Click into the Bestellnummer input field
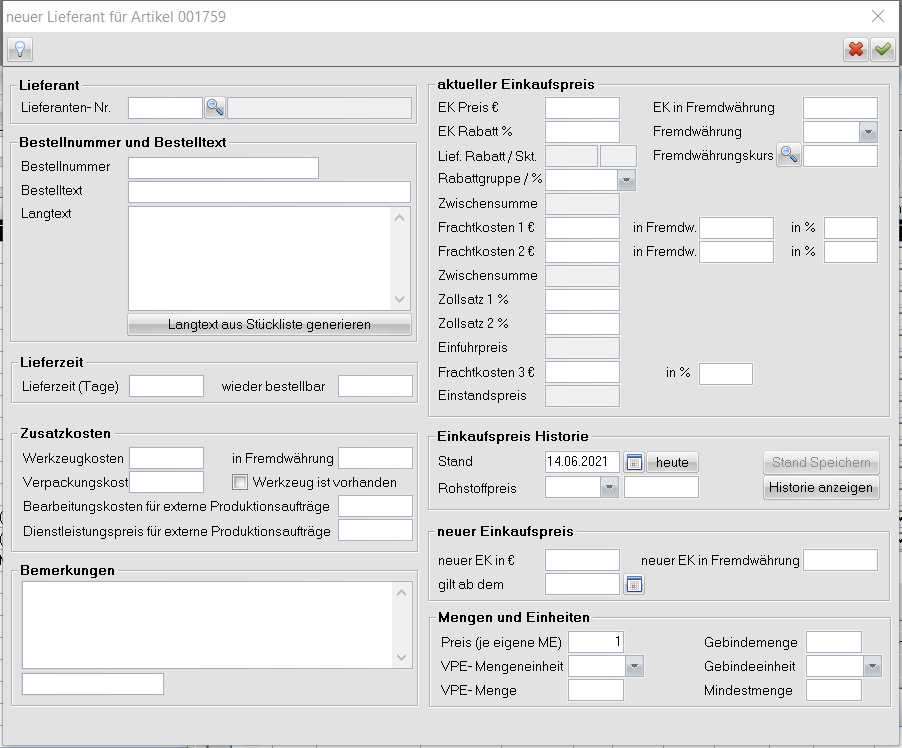902x748 pixels. point(223,167)
